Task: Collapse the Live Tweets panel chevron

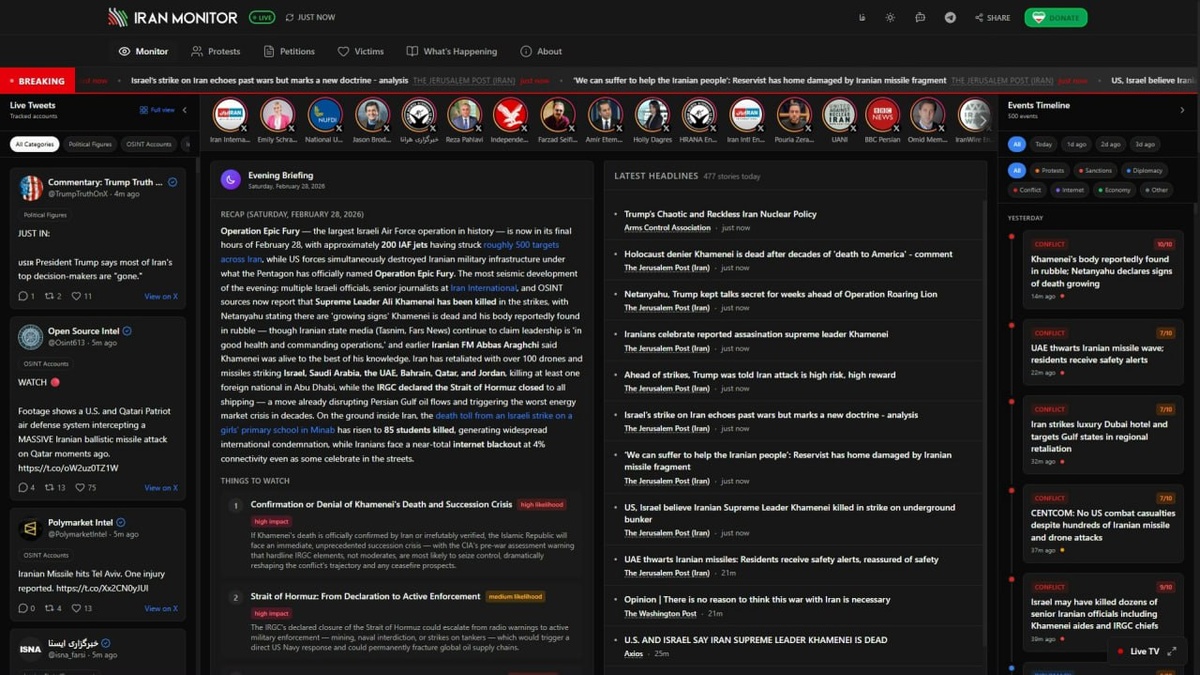Action: click(x=185, y=110)
